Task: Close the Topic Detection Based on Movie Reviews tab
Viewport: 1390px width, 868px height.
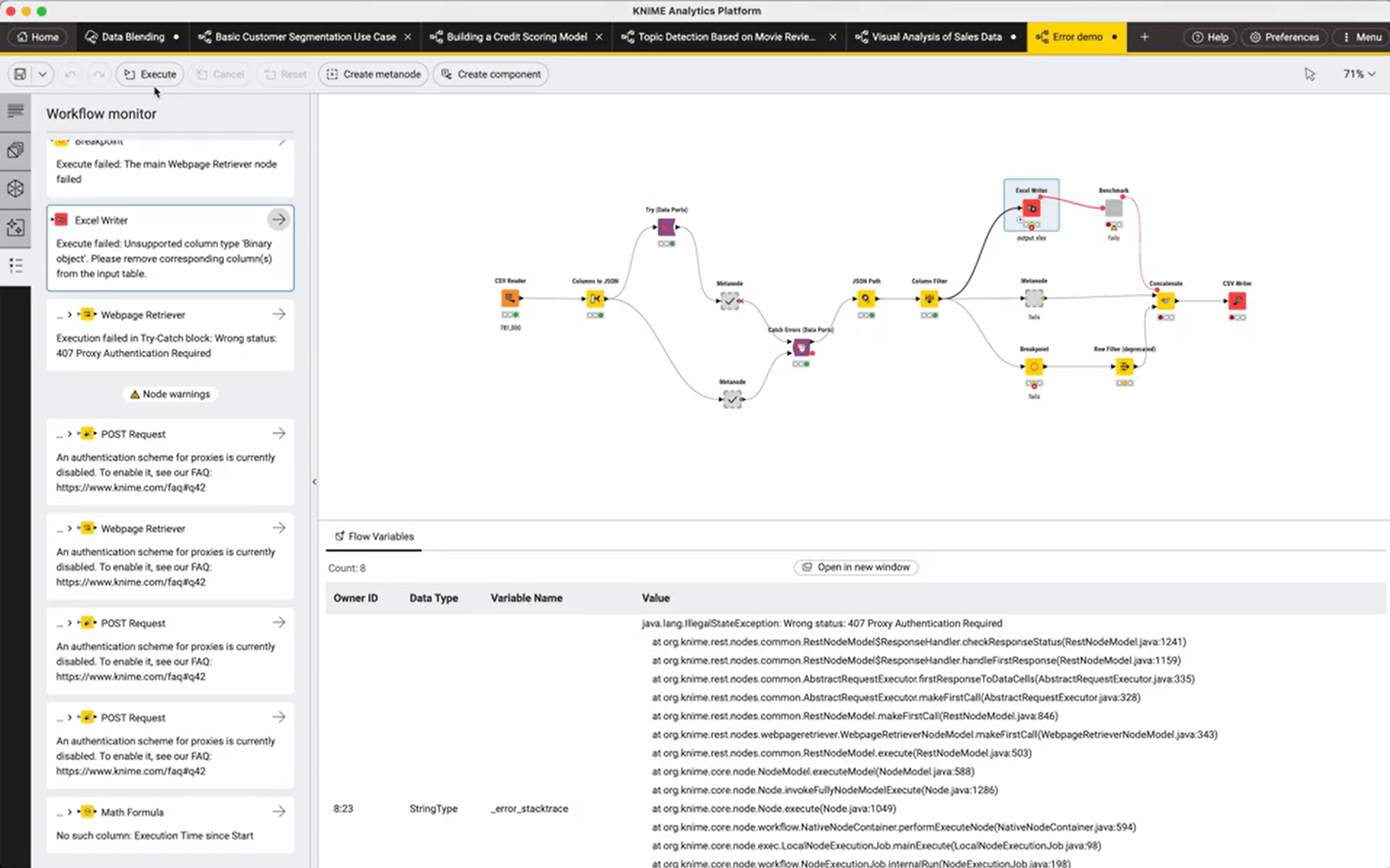Action: click(x=832, y=37)
